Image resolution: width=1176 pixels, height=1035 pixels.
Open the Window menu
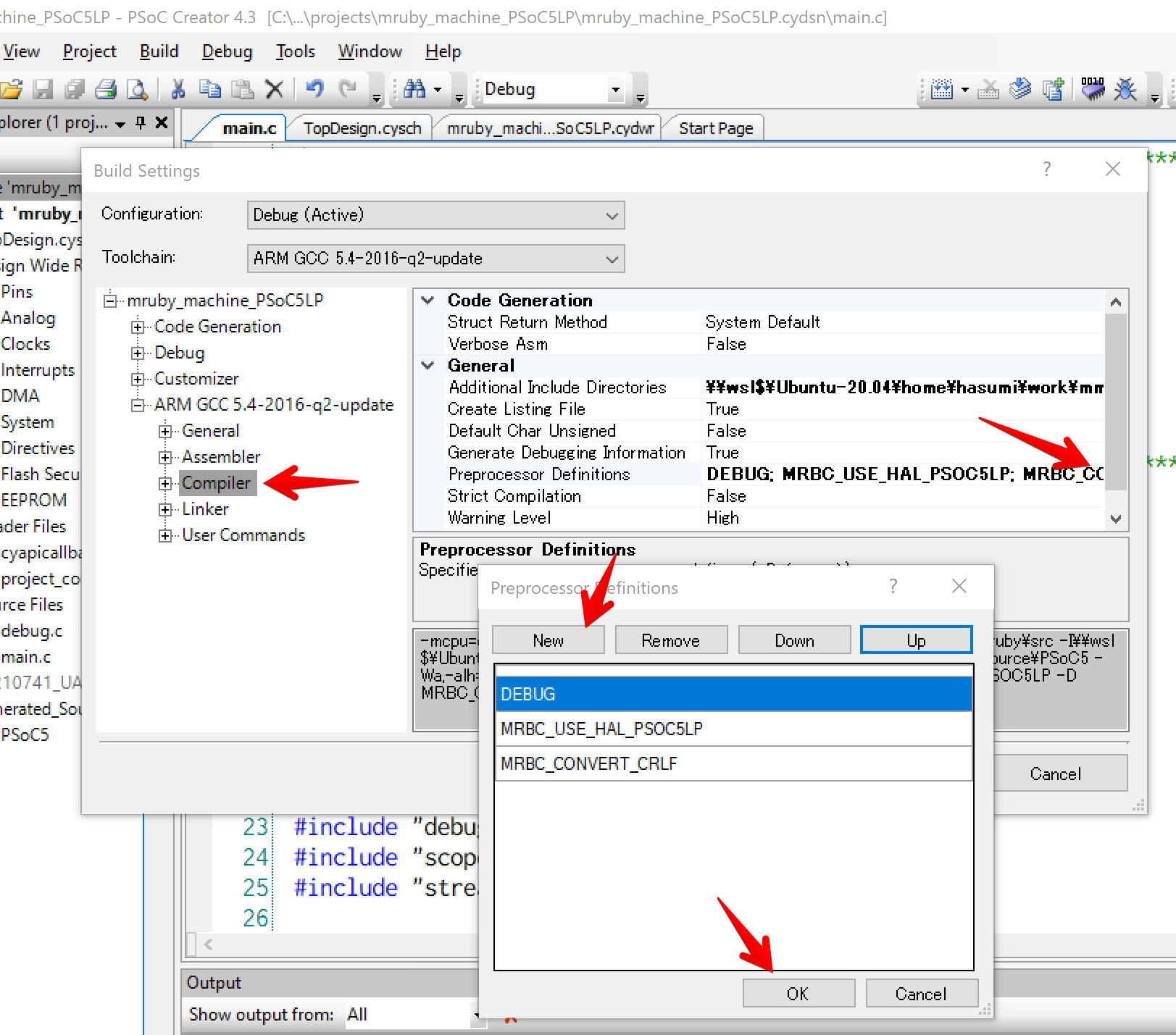[370, 51]
